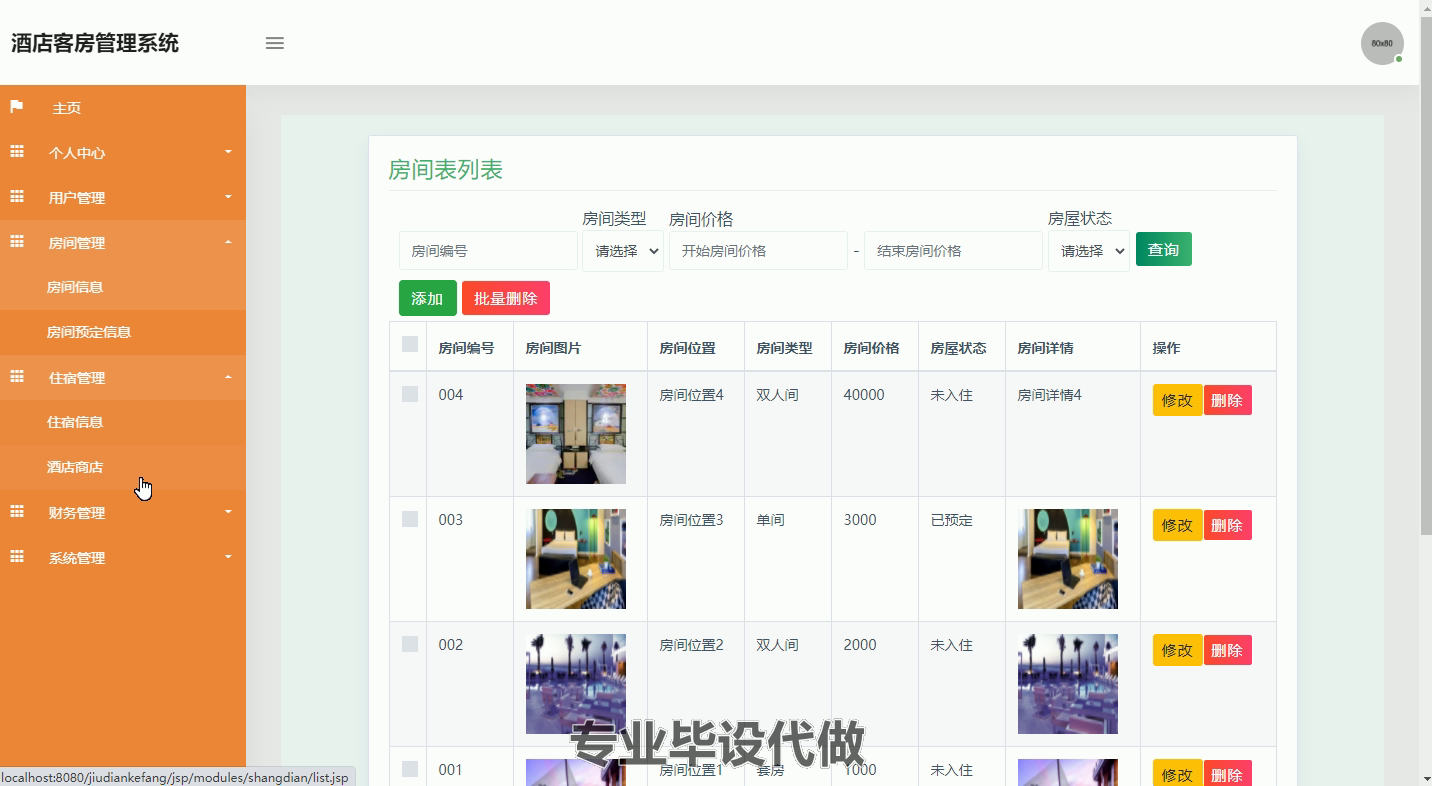Focus the 结束房间价格 input field
Viewport: 1432px width, 786px height.
coord(953,251)
